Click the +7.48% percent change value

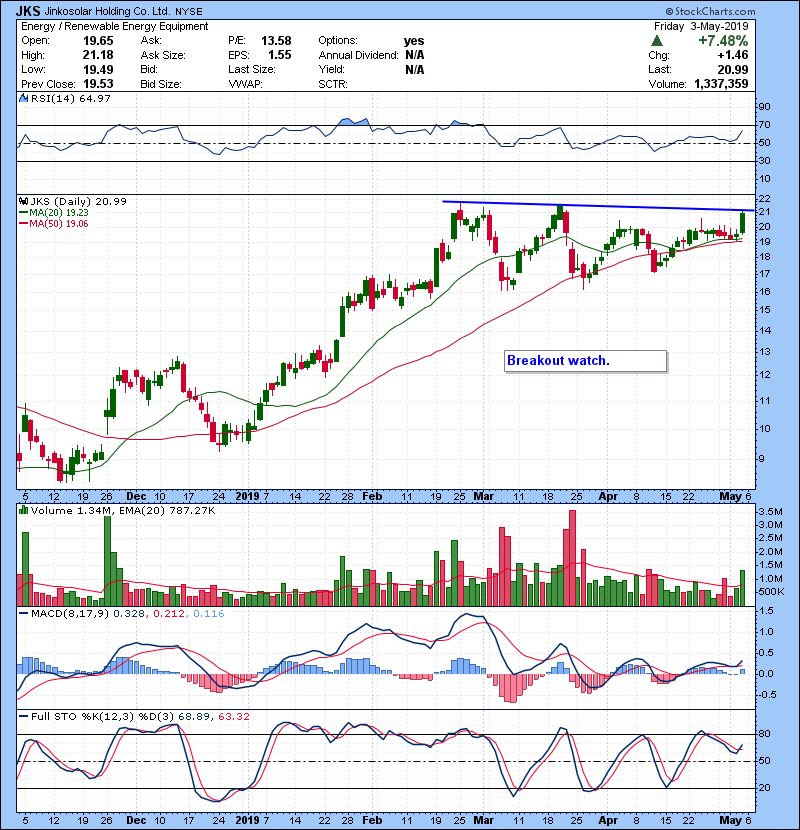click(723, 41)
